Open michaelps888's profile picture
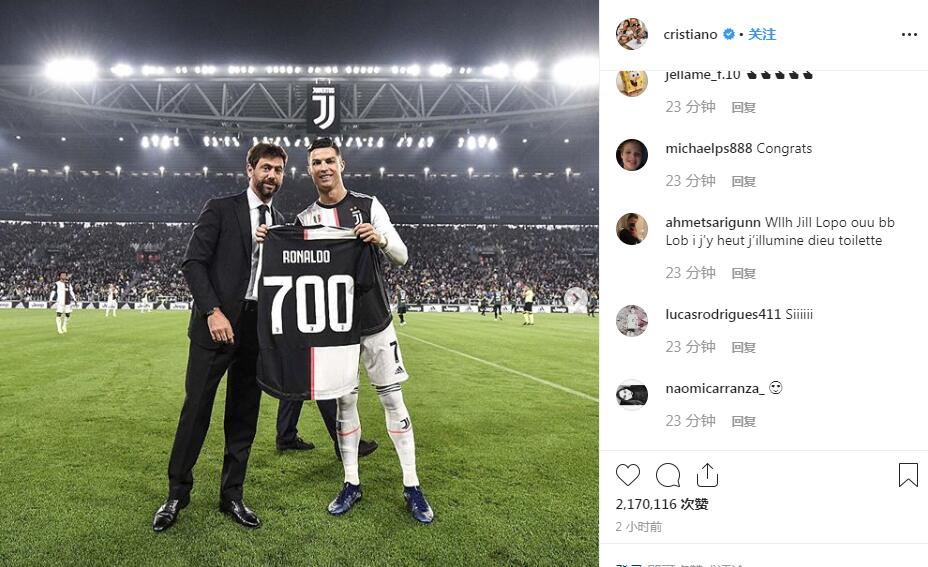The image size is (928, 567). 631,155
